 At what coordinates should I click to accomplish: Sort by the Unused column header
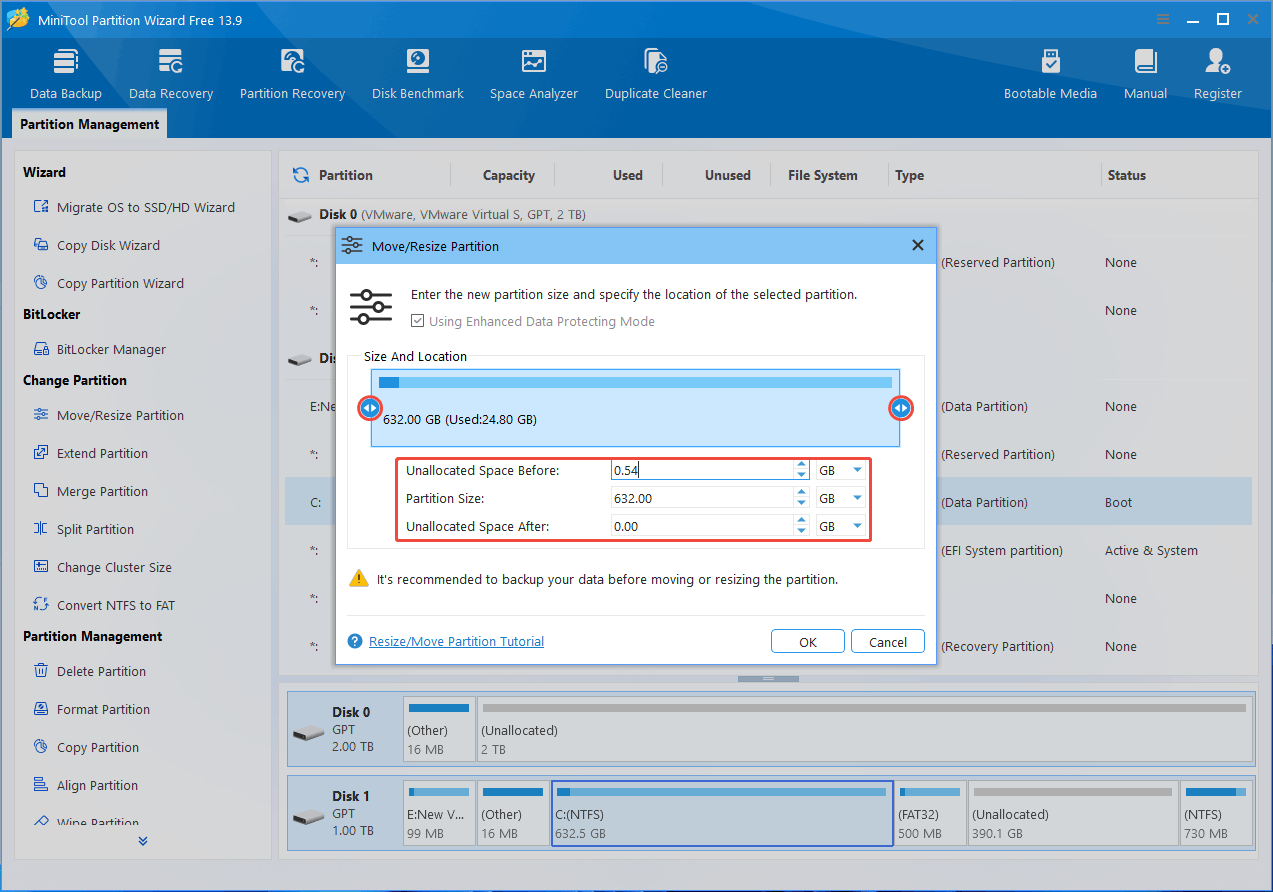[x=727, y=175]
